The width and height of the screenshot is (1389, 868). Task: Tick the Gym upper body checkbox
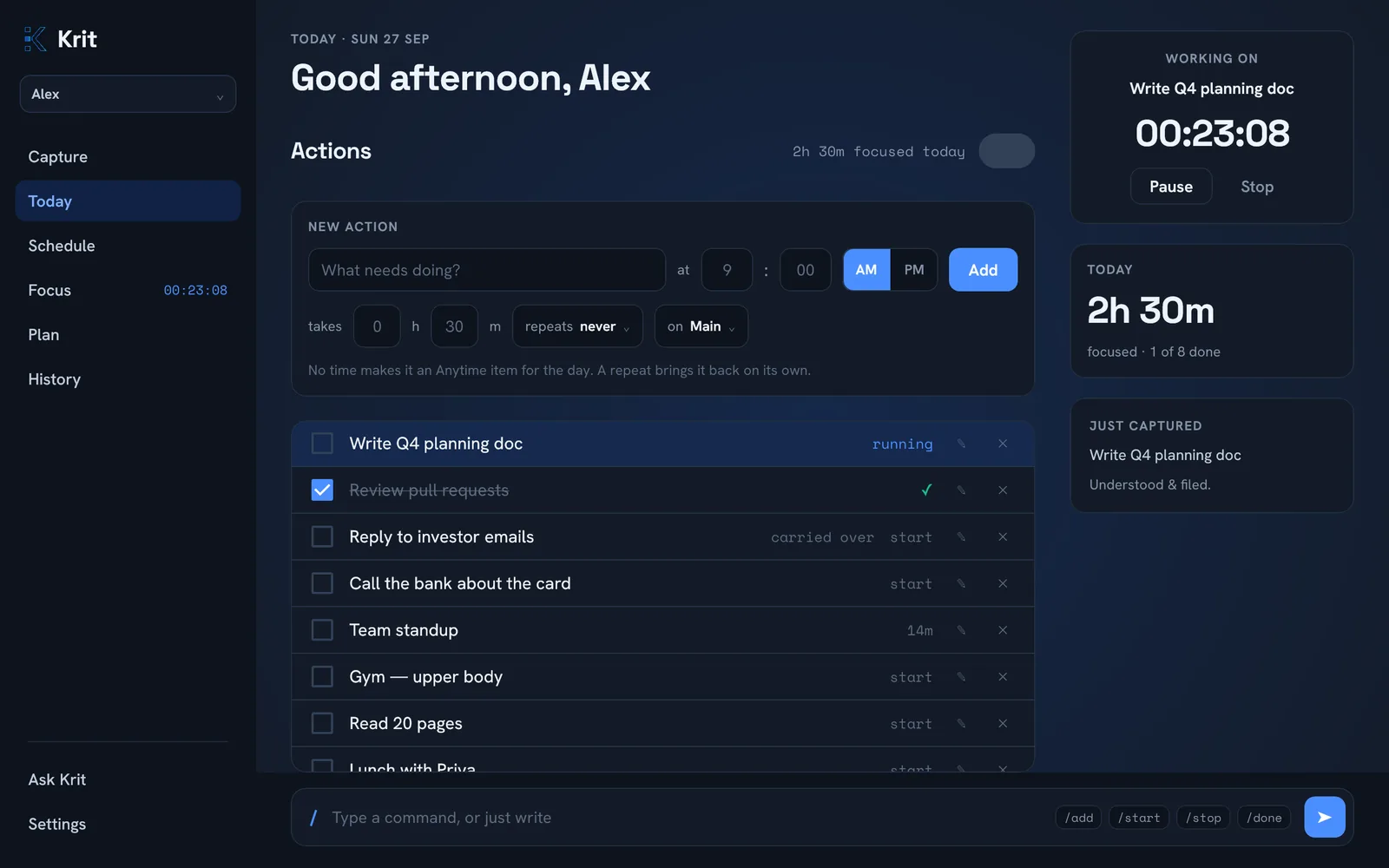point(322,677)
